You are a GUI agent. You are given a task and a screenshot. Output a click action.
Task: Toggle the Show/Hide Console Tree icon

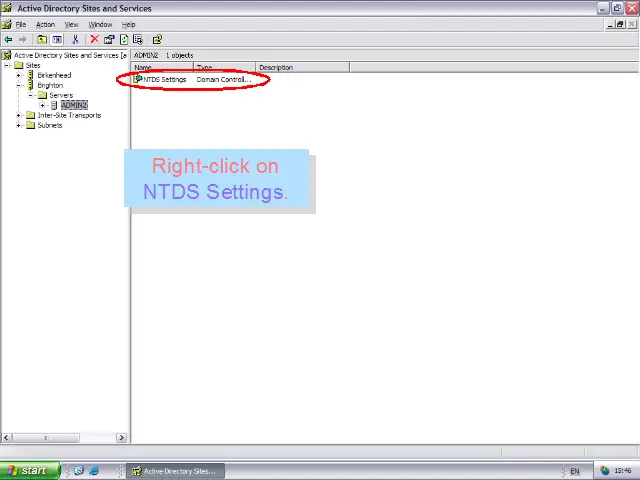(57, 40)
